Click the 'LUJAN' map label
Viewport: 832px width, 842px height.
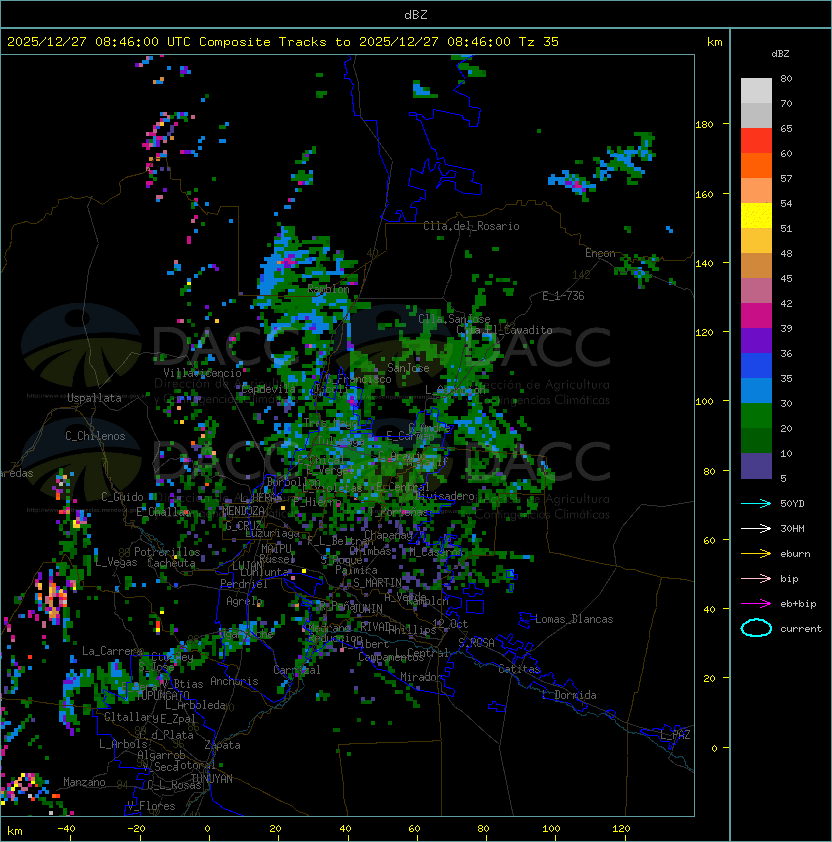pyautogui.click(x=248, y=566)
